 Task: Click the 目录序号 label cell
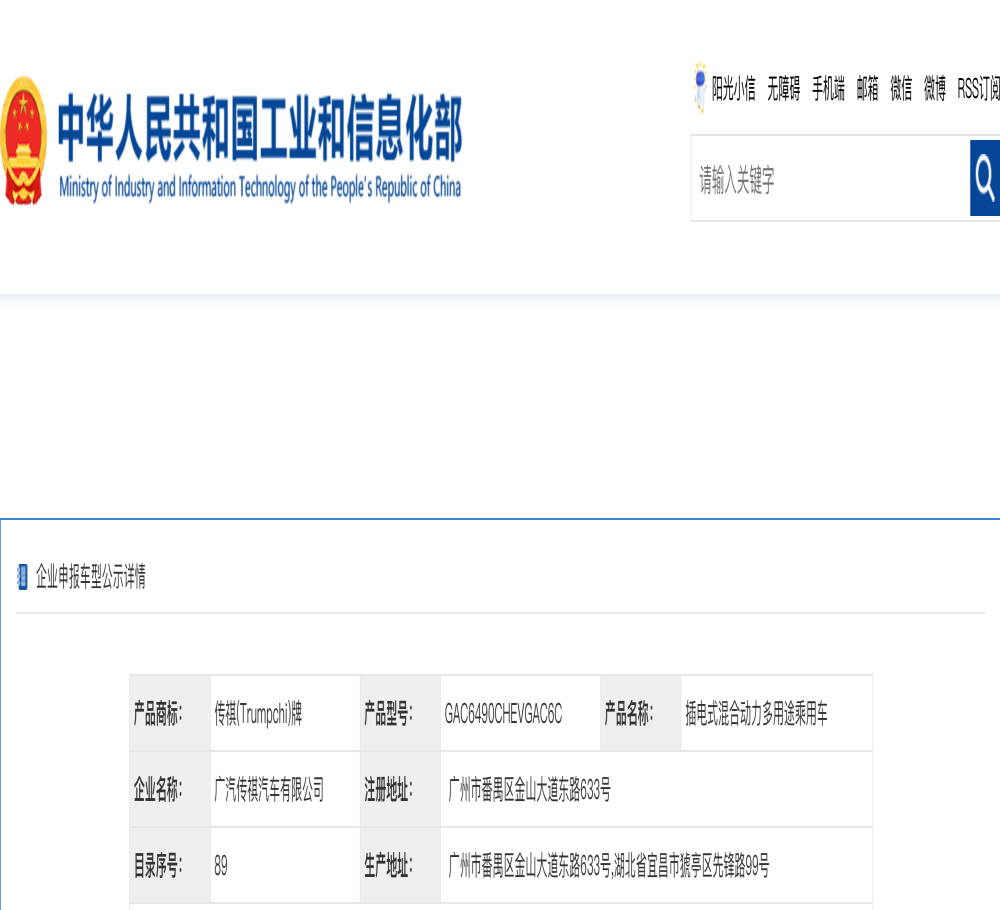pos(170,865)
